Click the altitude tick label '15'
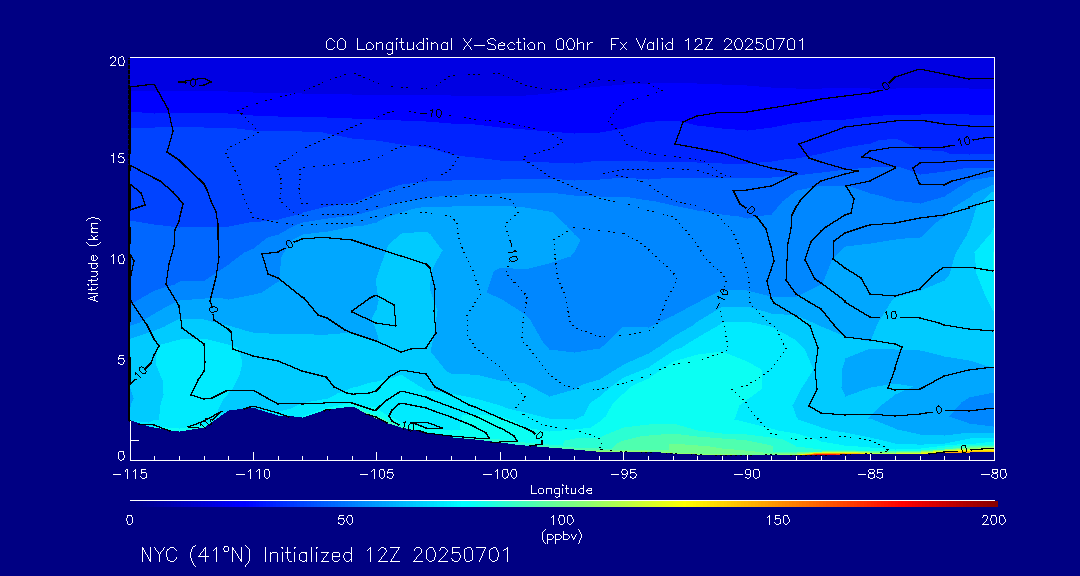This screenshot has height=576, width=1080. click(x=117, y=158)
